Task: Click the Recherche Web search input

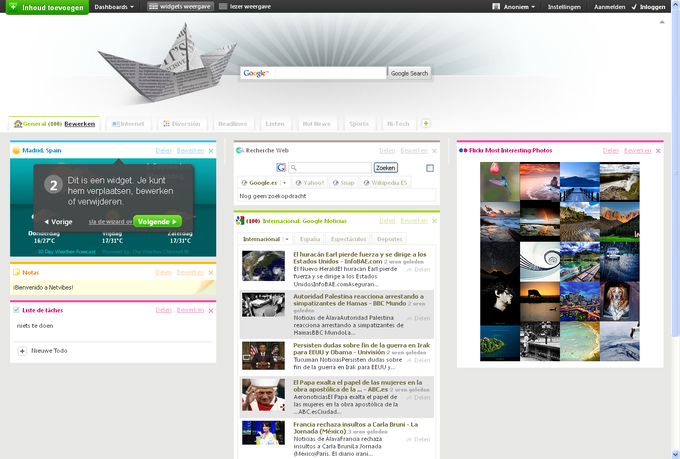Action: click(x=330, y=167)
